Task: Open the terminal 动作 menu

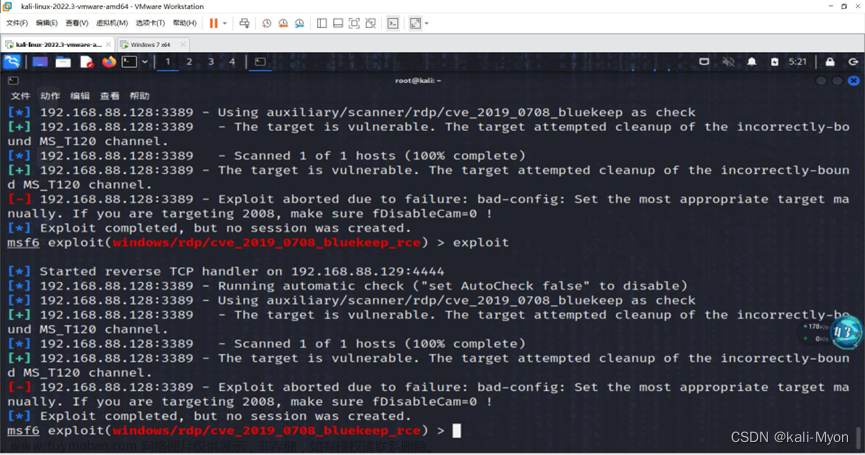Action: pos(50,96)
